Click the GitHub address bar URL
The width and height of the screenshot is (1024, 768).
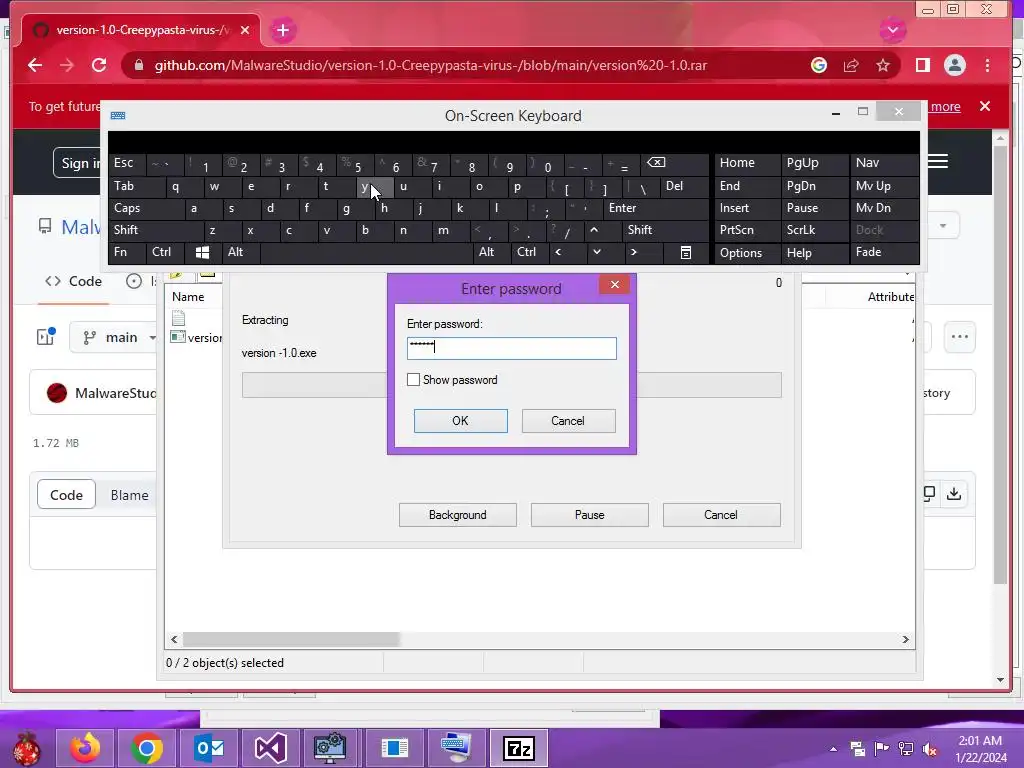pyautogui.click(x=430, y=65)
